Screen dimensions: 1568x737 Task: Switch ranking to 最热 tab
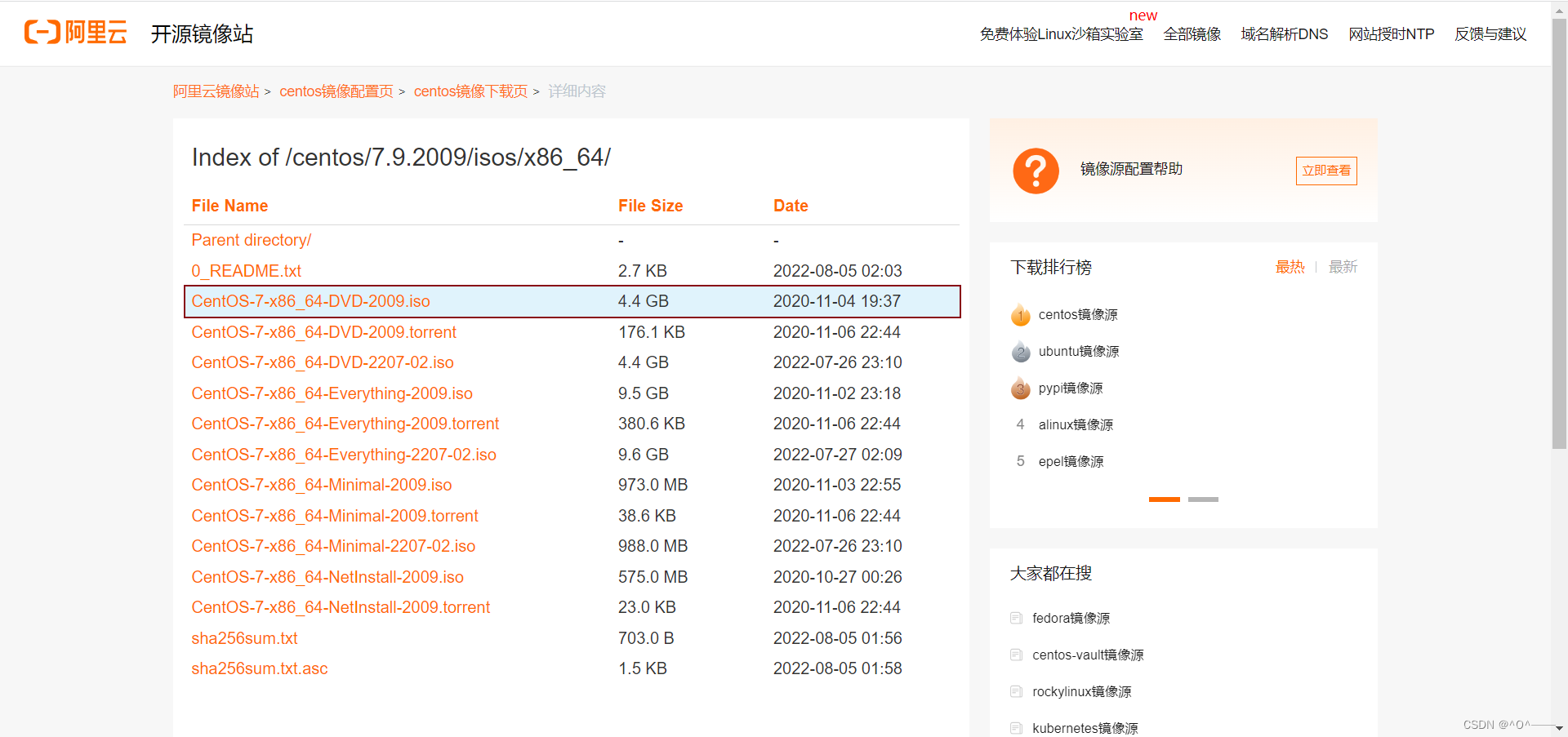pyautogui.click(x=1290, y=267)
